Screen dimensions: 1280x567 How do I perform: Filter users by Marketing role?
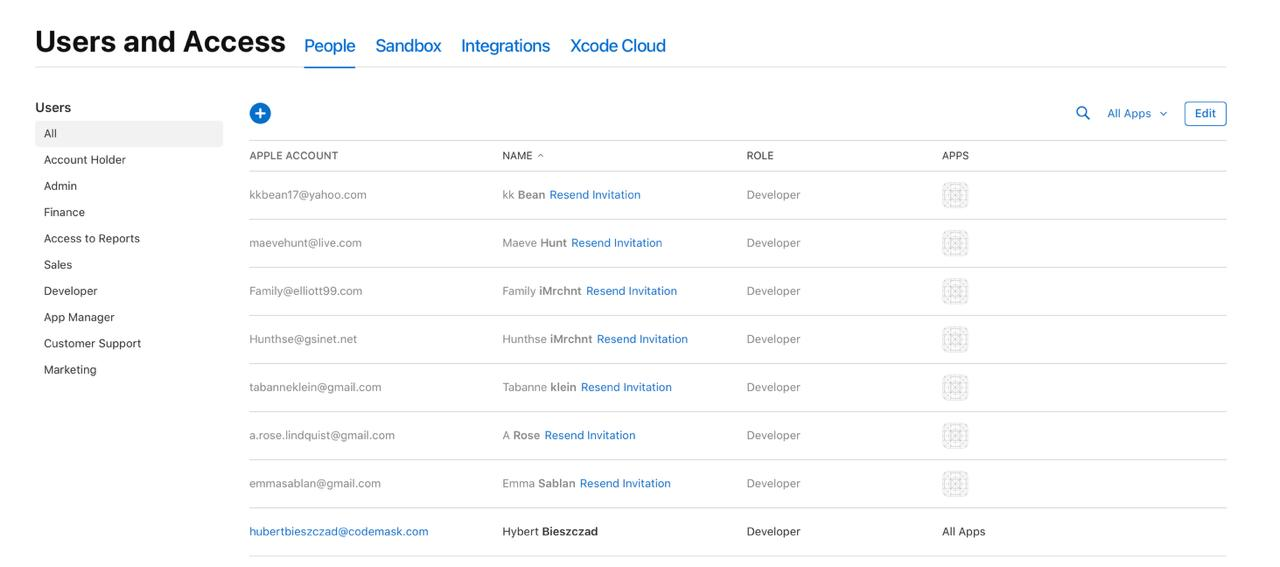70,370
